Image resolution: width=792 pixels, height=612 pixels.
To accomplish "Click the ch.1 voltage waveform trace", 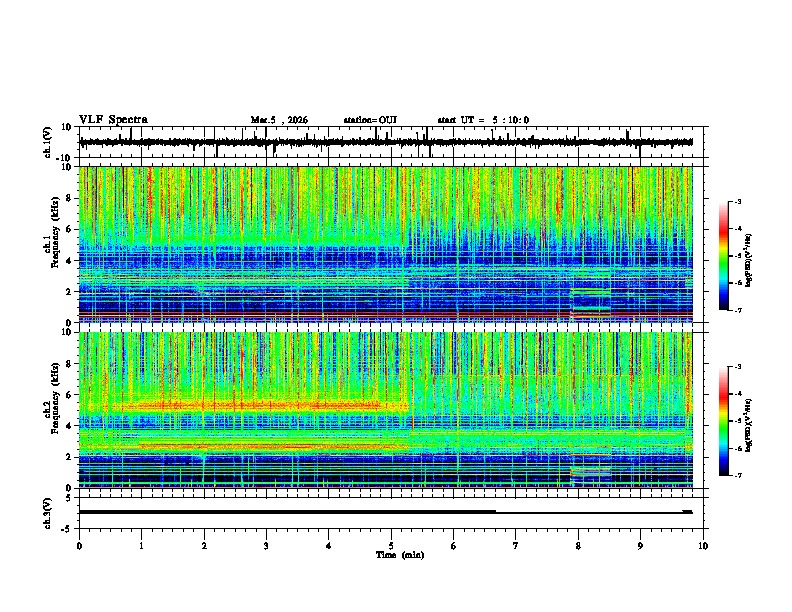I will (386, 142).
